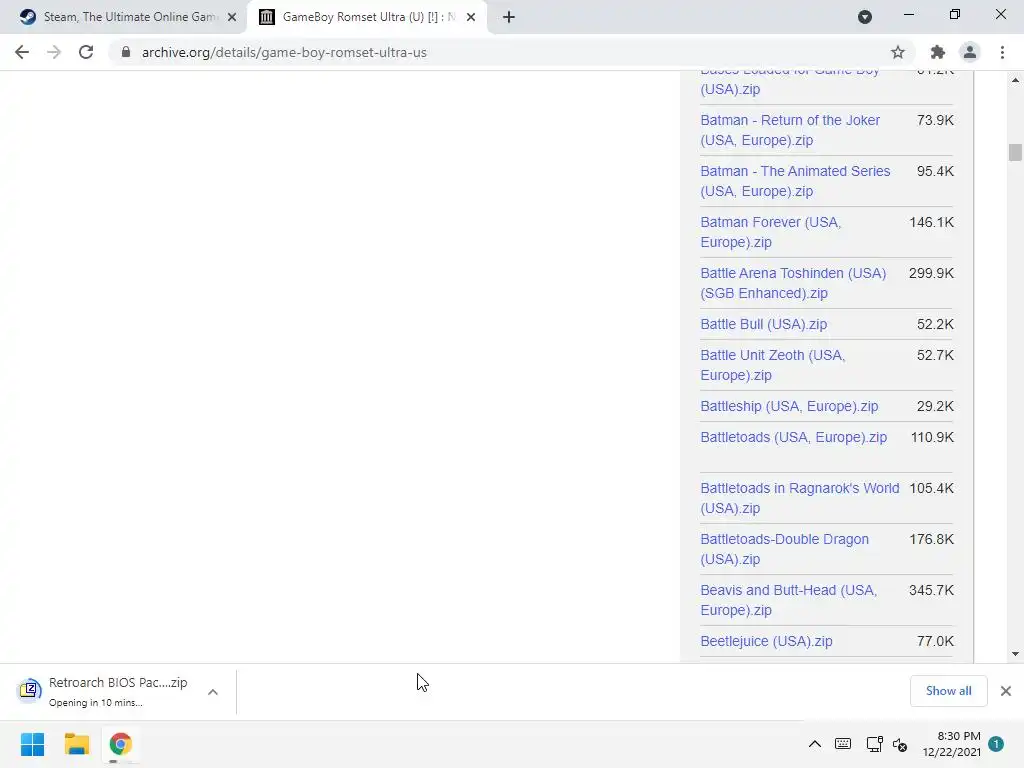Open the Windows Start menu
The image size is (1024, 768).
coord(33,744)
